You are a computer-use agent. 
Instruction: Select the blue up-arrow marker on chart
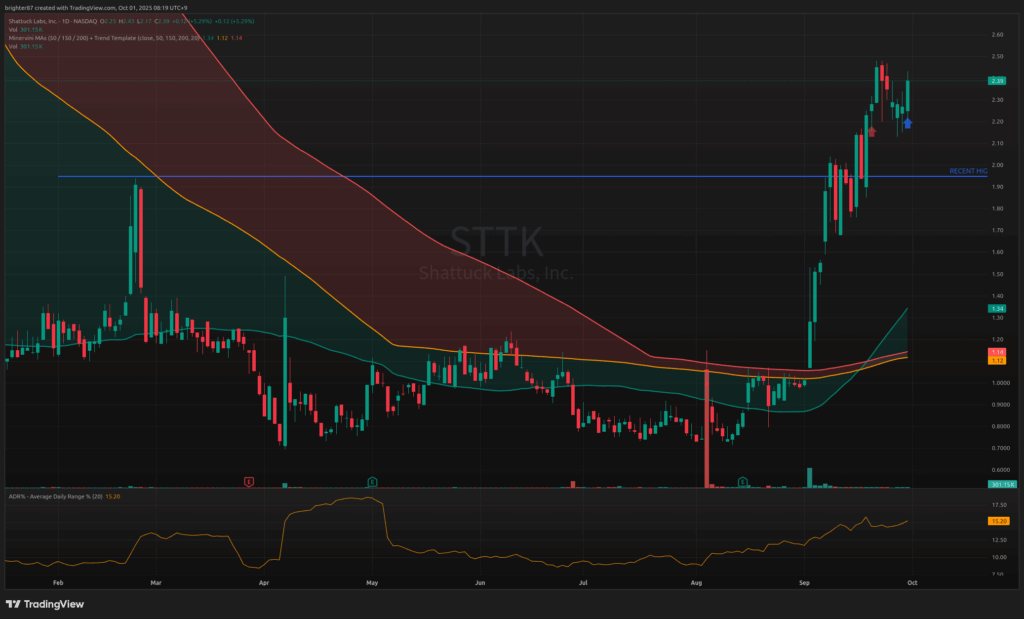(x=907, y=123)
